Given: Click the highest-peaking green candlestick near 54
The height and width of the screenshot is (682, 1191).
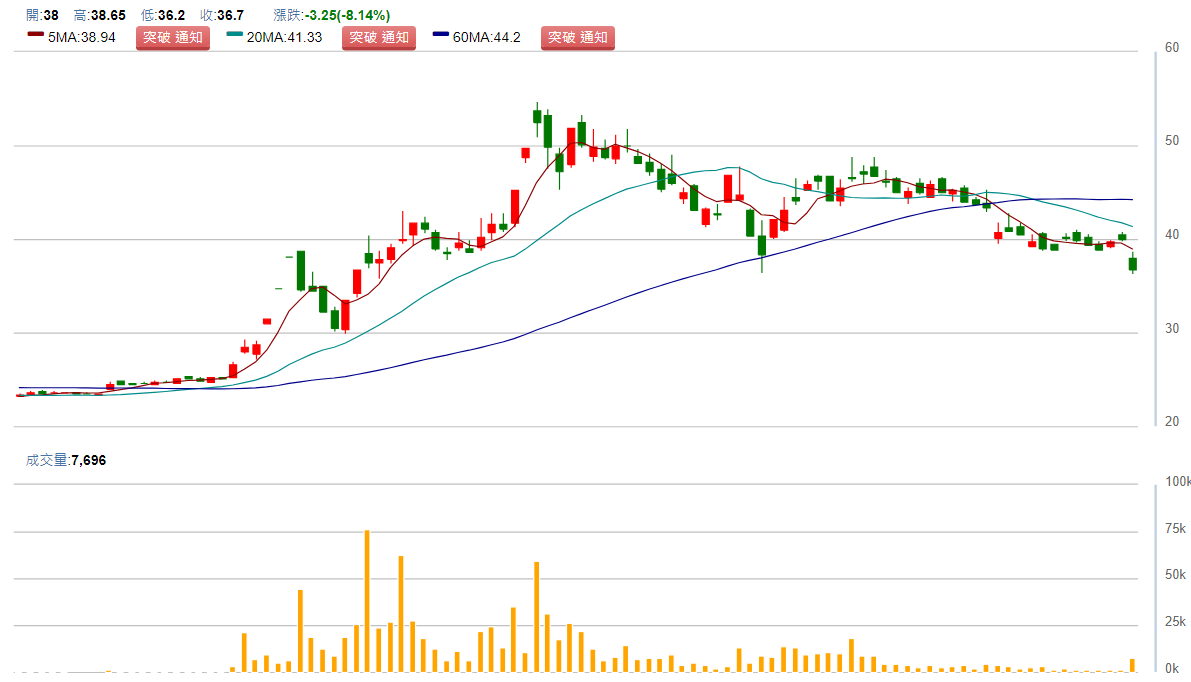Looking at the screenshot, I should (537, 116).
